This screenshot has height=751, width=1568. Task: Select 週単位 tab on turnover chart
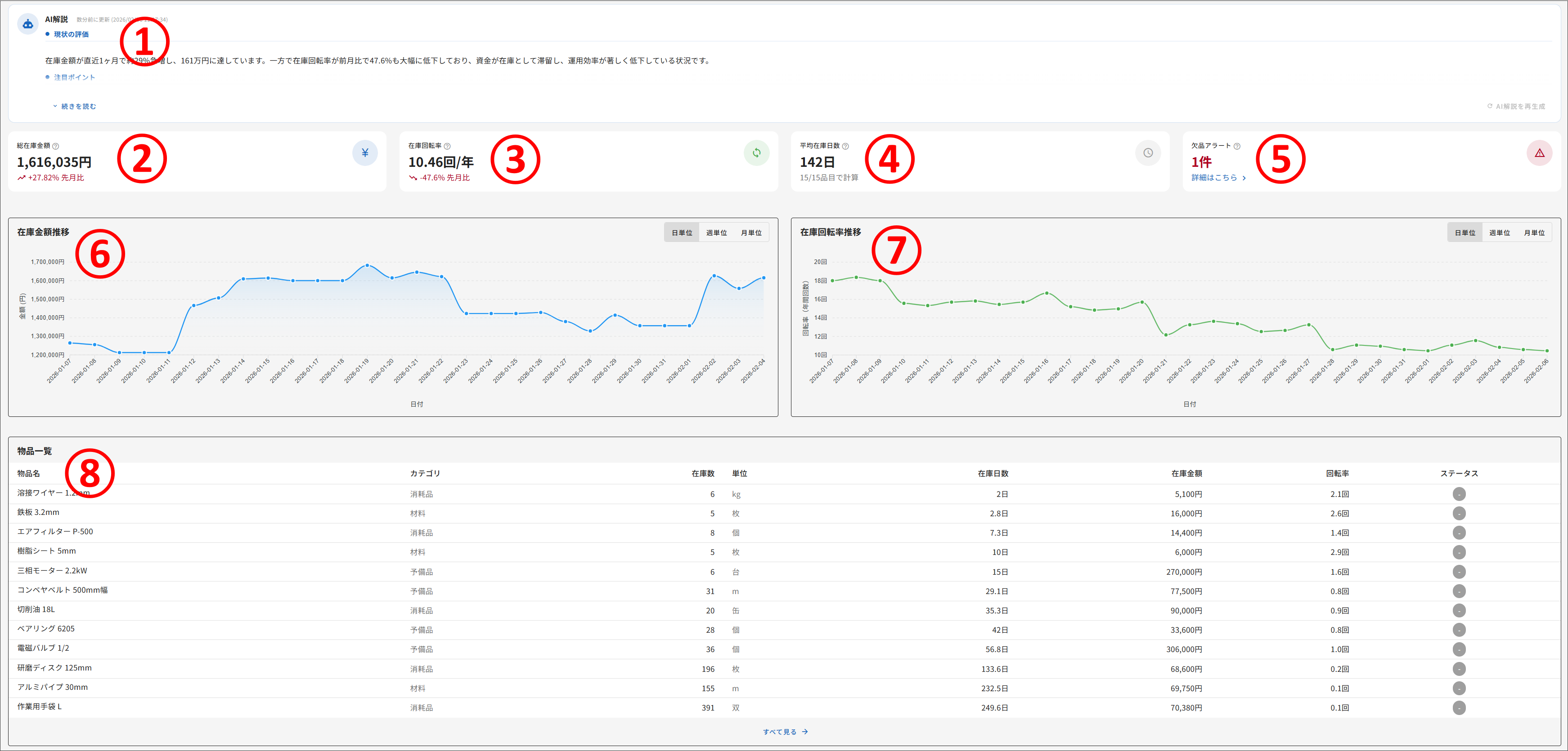click(1499, 232)
